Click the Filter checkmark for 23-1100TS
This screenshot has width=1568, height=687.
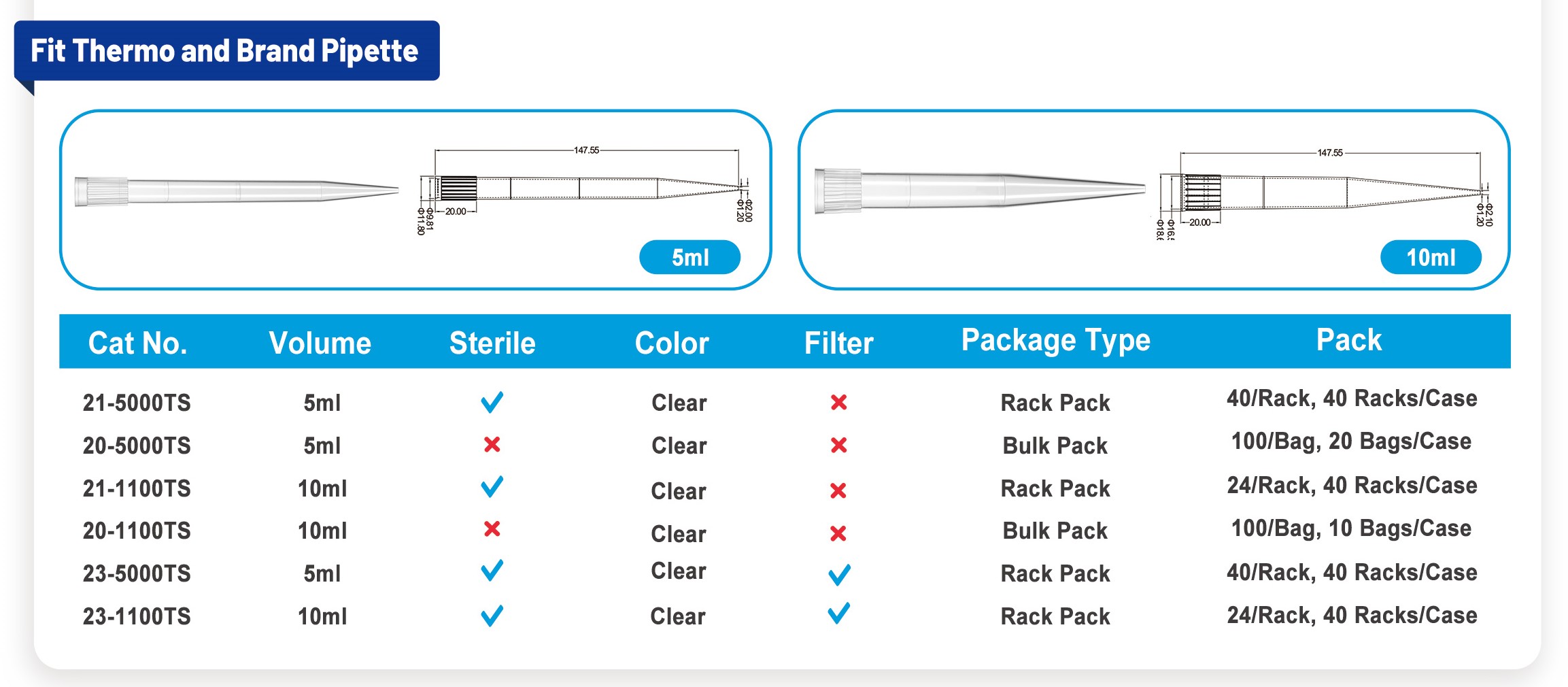pyautogui.click(x=839, y=614)
